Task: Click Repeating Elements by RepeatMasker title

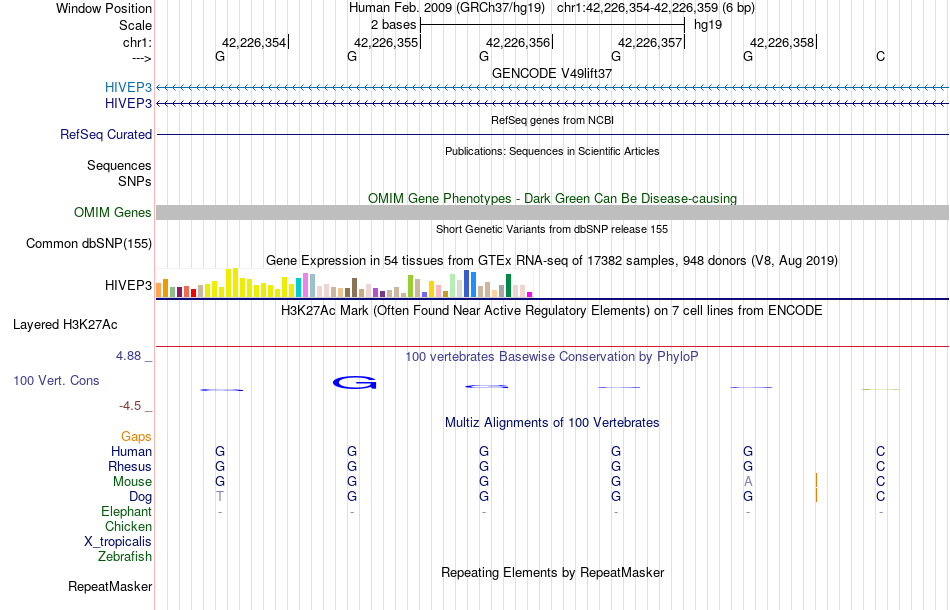Action: [552, 572]
